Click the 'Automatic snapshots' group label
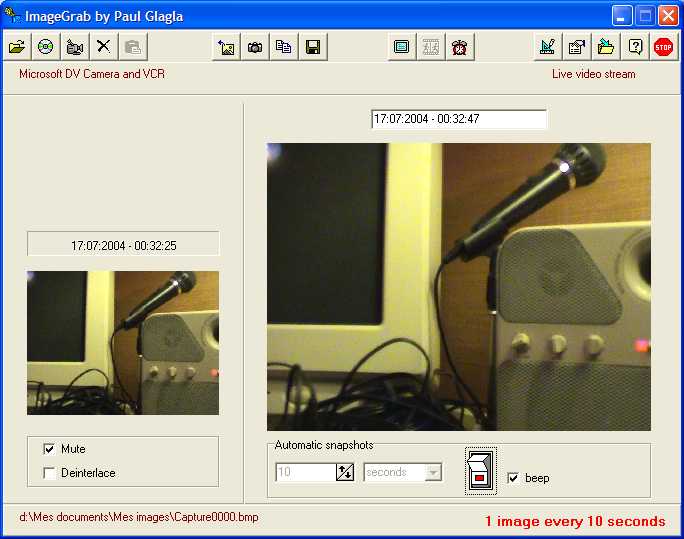 click(x=324, y=445)
